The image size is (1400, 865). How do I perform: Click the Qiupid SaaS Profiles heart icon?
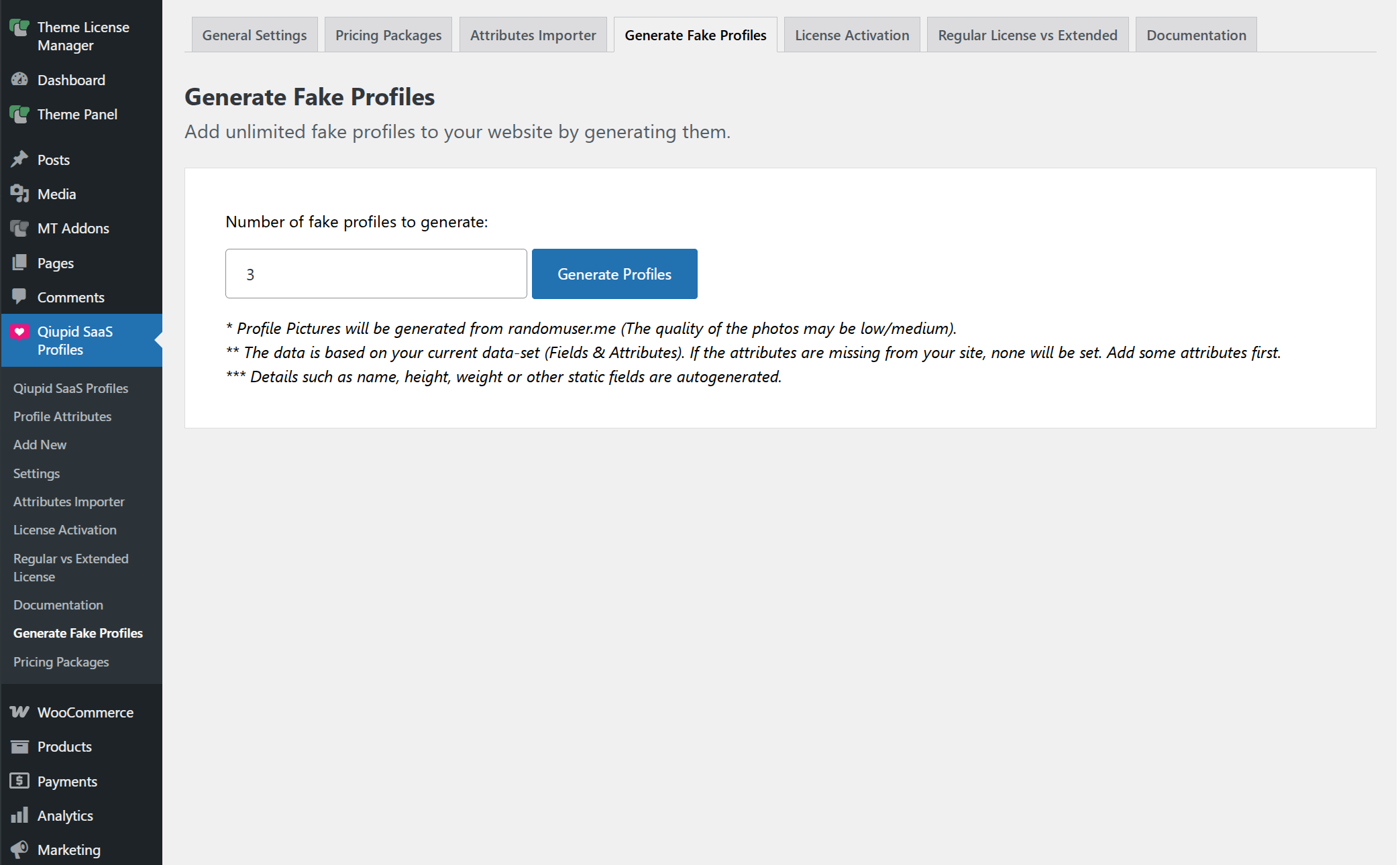point(19,332)
